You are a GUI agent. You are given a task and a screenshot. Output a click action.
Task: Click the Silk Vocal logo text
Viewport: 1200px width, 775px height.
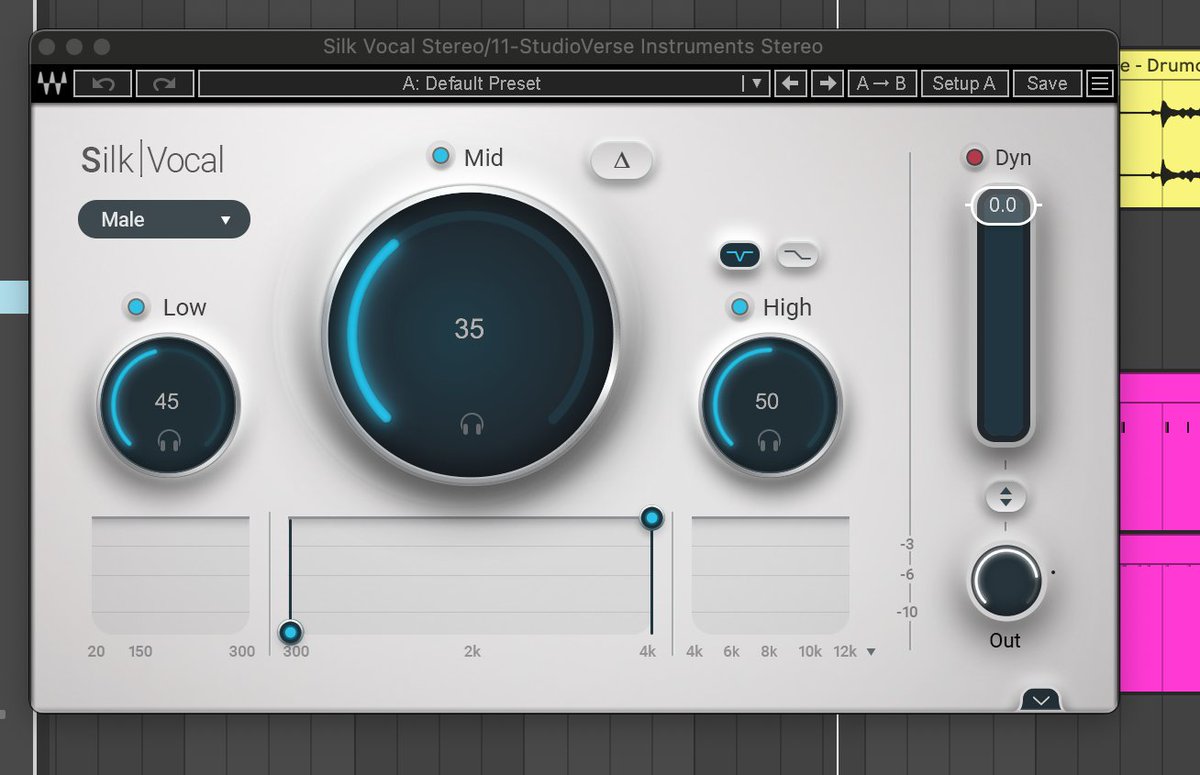(153, 160)
